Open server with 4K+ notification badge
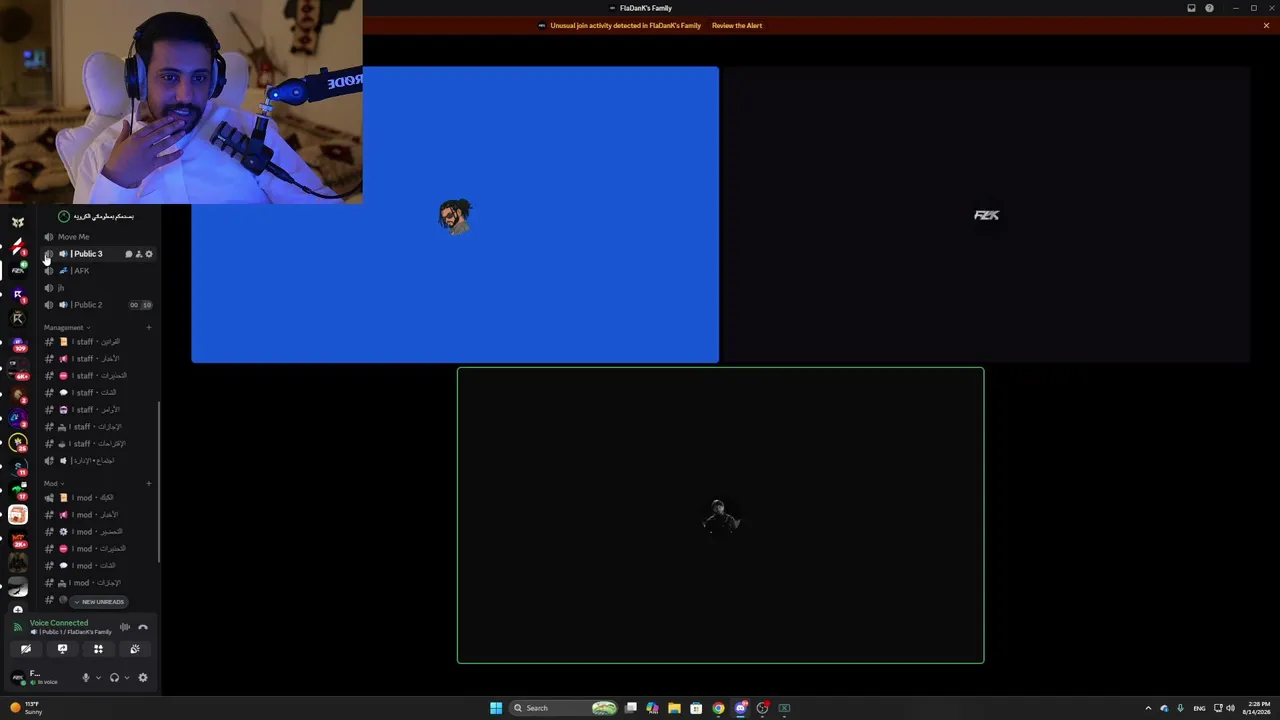The height and width of the screenshot is (720, 1280). click(17, 370)
